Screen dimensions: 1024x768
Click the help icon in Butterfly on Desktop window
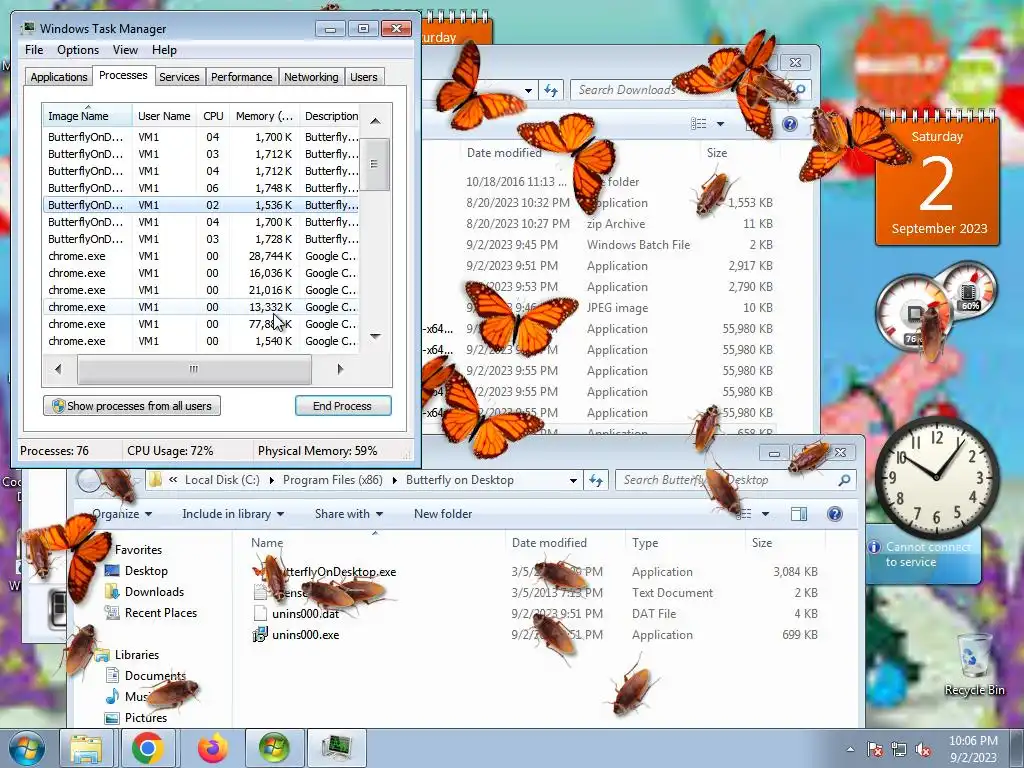tap(835, 514)
